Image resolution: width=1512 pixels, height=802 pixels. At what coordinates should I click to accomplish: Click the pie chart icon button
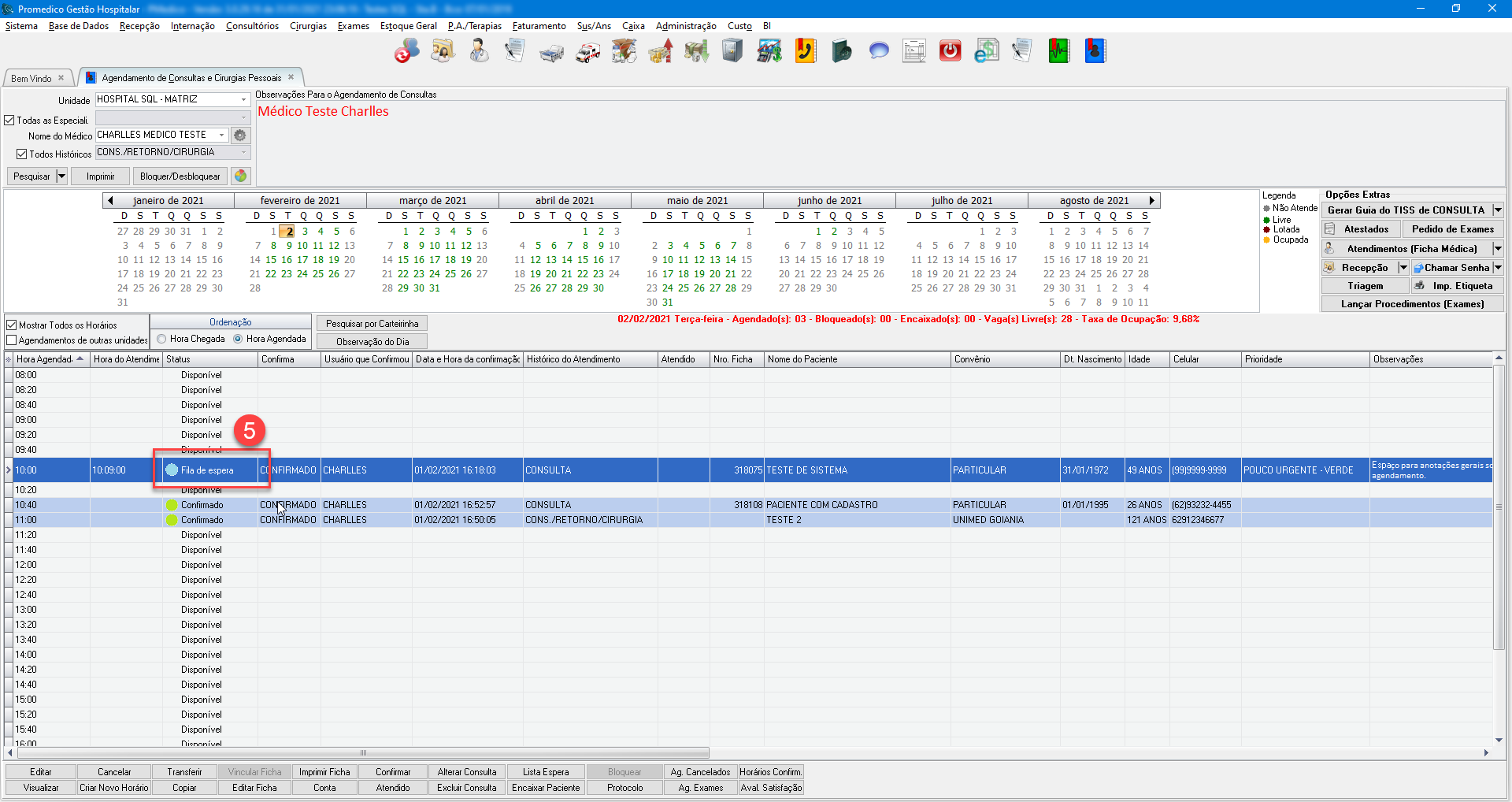point(241,176)
